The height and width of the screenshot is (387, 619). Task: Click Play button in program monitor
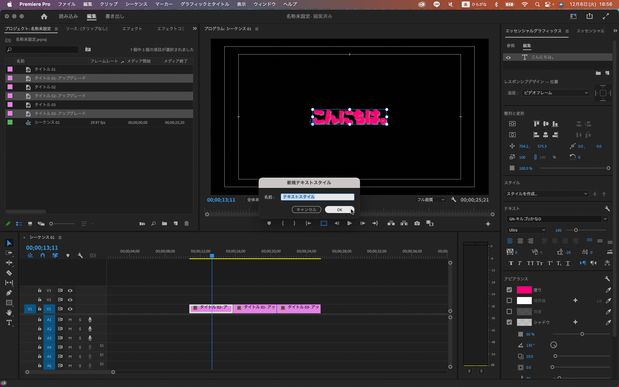pyautogui.click(x=349, y=224)
